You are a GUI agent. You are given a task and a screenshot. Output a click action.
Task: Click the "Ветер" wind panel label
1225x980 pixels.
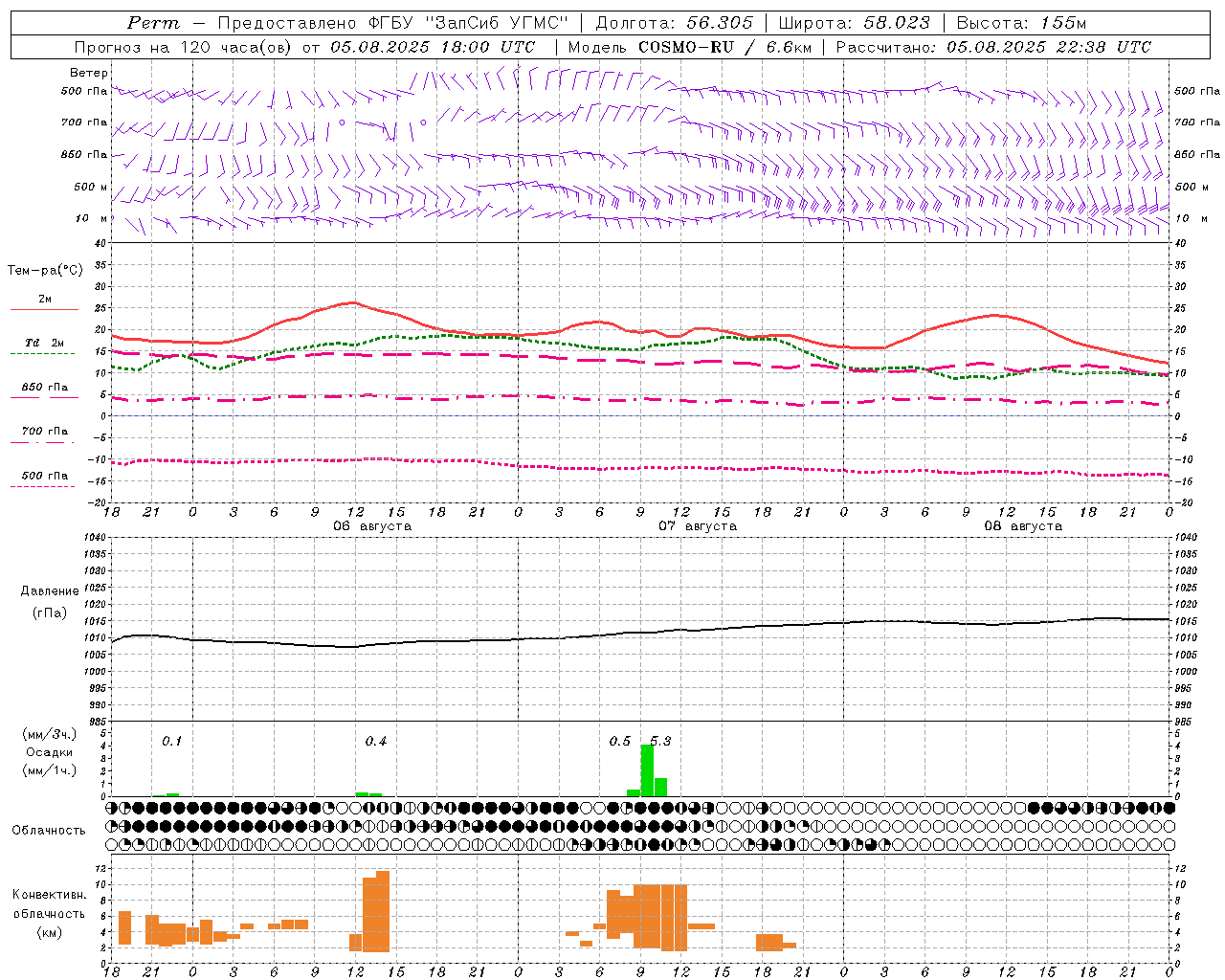click(89, 73)
